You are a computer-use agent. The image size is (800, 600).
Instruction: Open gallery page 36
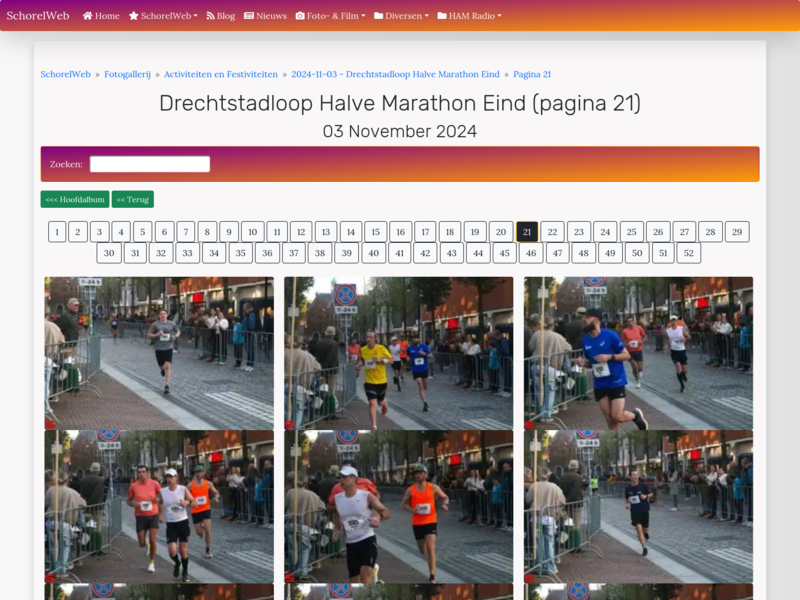(267, 253)
